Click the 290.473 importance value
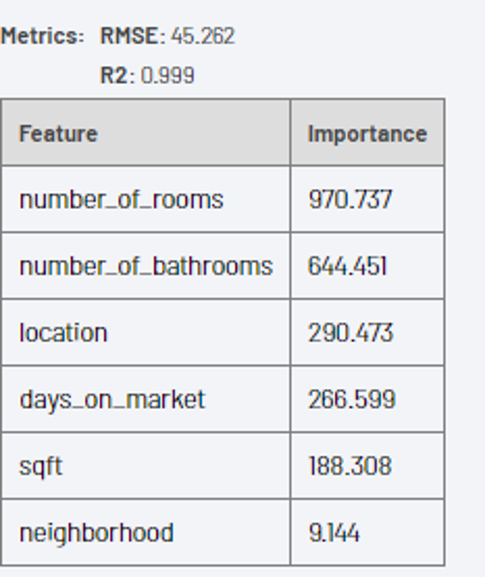Screen dimensions: 485x577 click(x=351, y=333)
